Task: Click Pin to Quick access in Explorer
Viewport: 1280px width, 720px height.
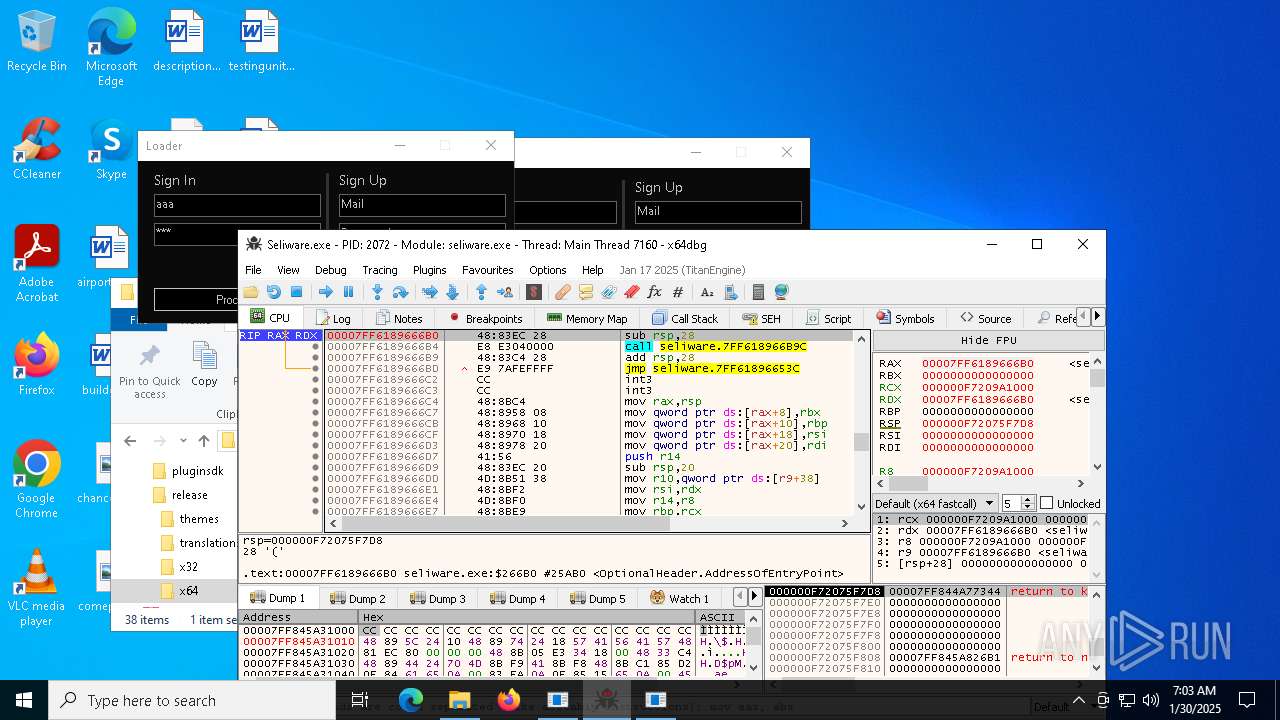Action: point(150,371)
